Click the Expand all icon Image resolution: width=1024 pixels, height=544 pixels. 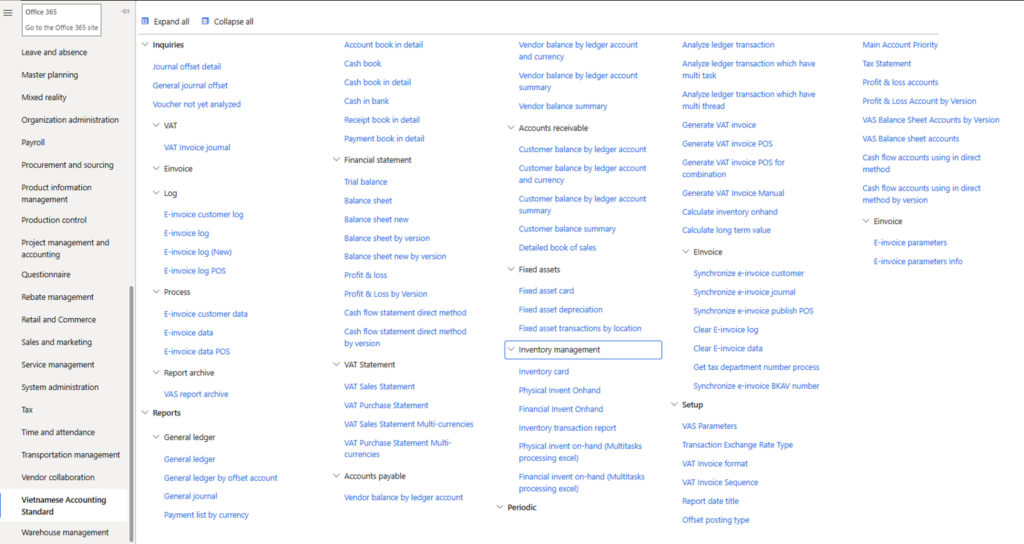(x=145, y=22)
